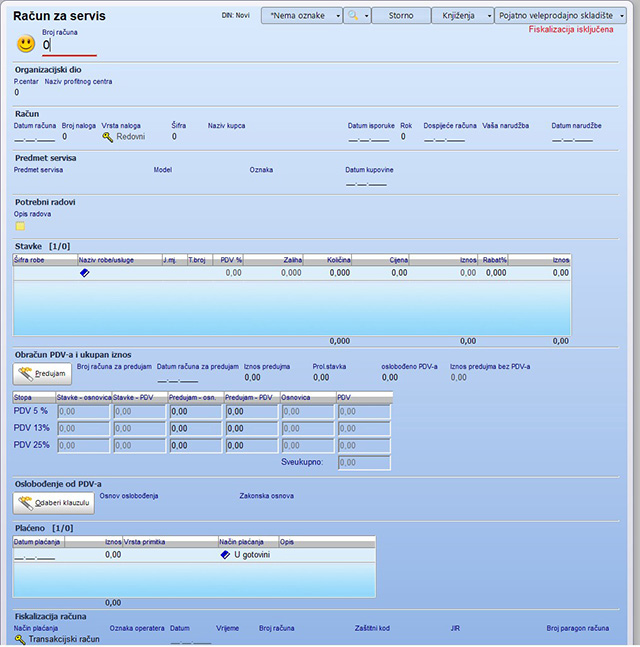Click the Rabat% cell in Stavke row
Viewport: 640px width, 647px height.
pos(493,273)
